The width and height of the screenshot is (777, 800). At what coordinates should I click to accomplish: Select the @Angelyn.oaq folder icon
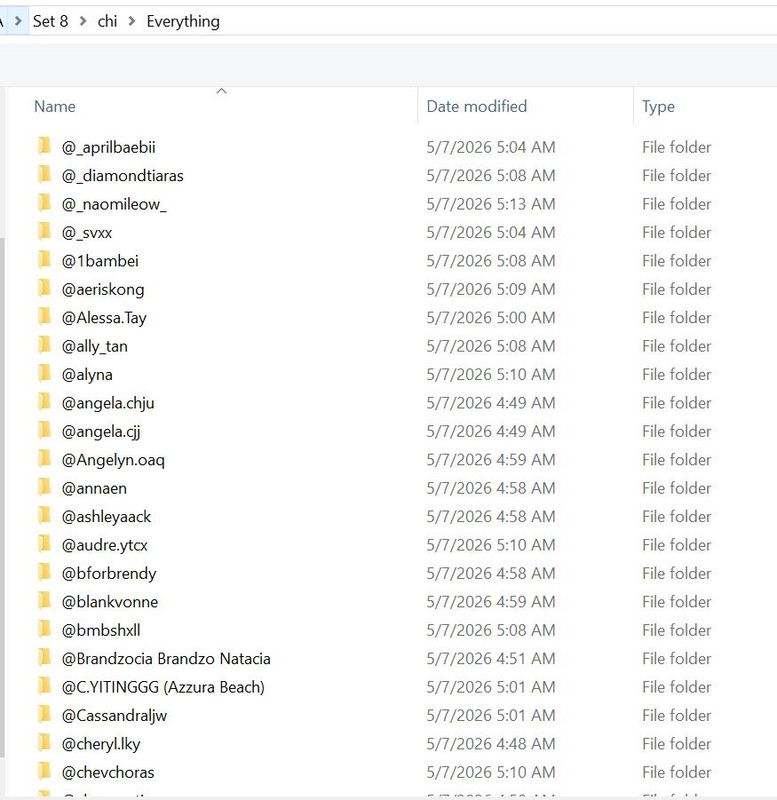44,459
